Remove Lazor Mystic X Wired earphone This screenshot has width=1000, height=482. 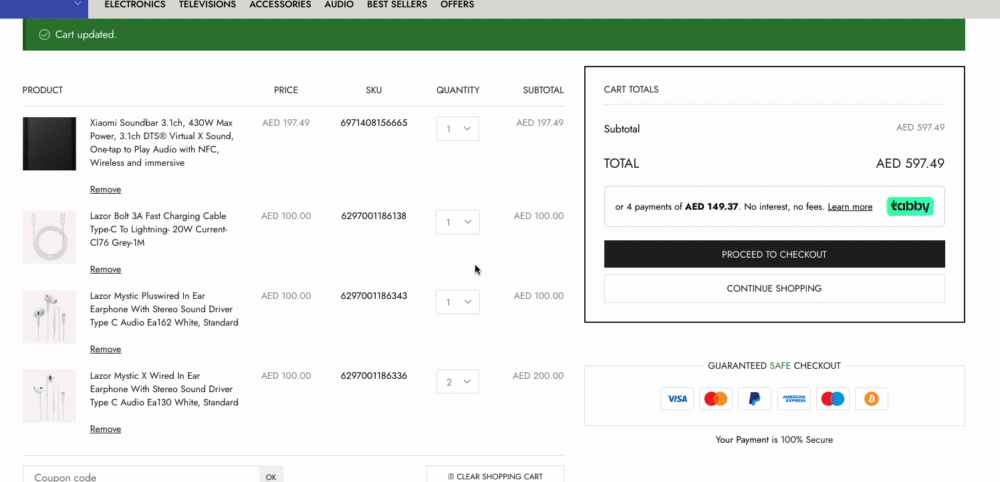(x=105, y=429)
